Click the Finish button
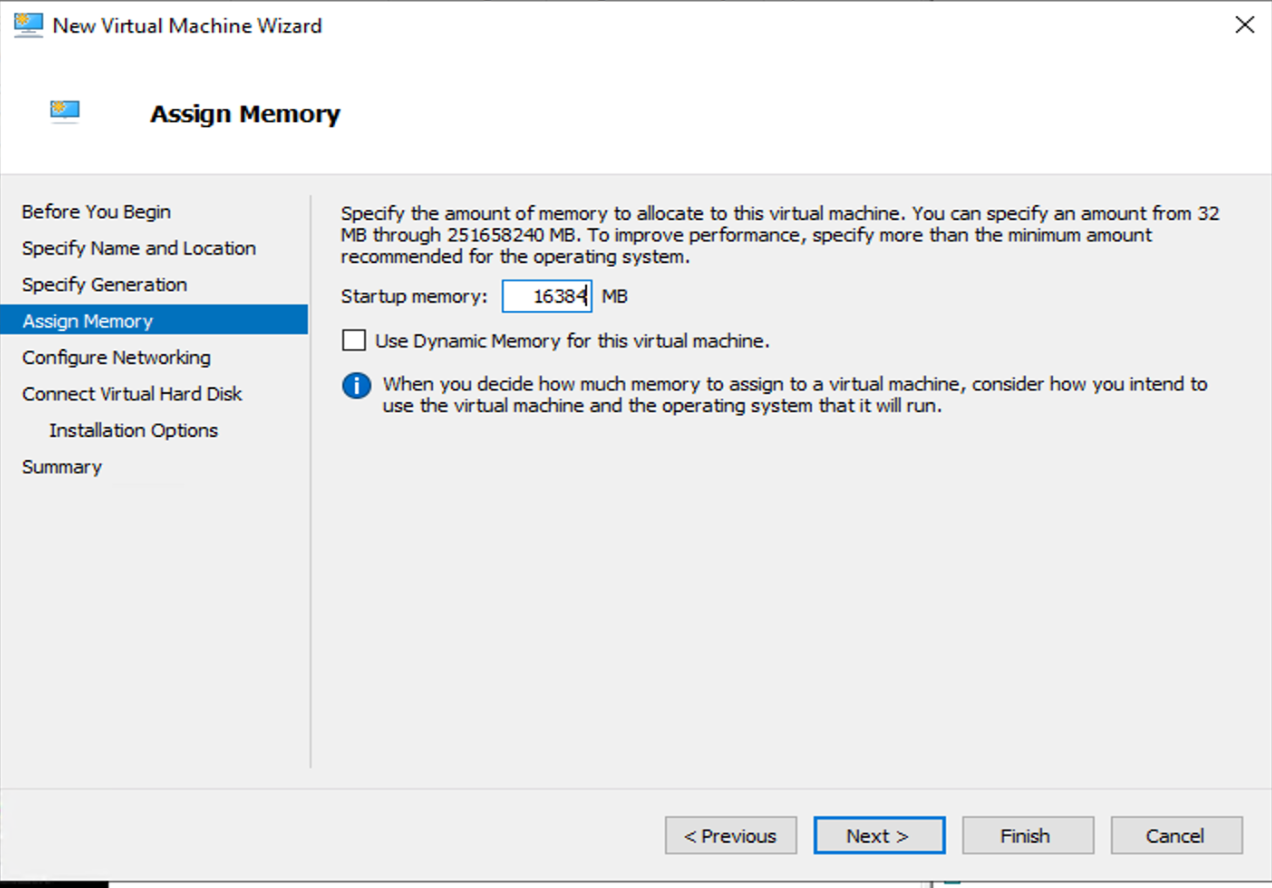Image resolution: width=1272 pixels, height=888 pixels. [x=1027, y=836]
